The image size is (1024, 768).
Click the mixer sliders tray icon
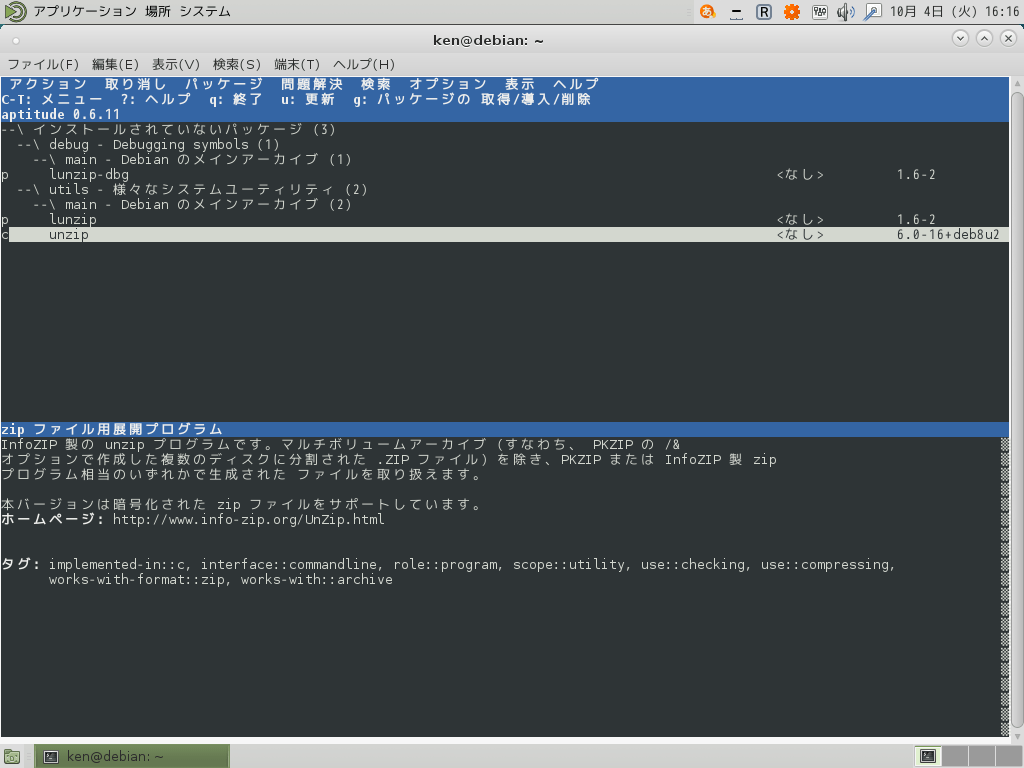point(819,12)
